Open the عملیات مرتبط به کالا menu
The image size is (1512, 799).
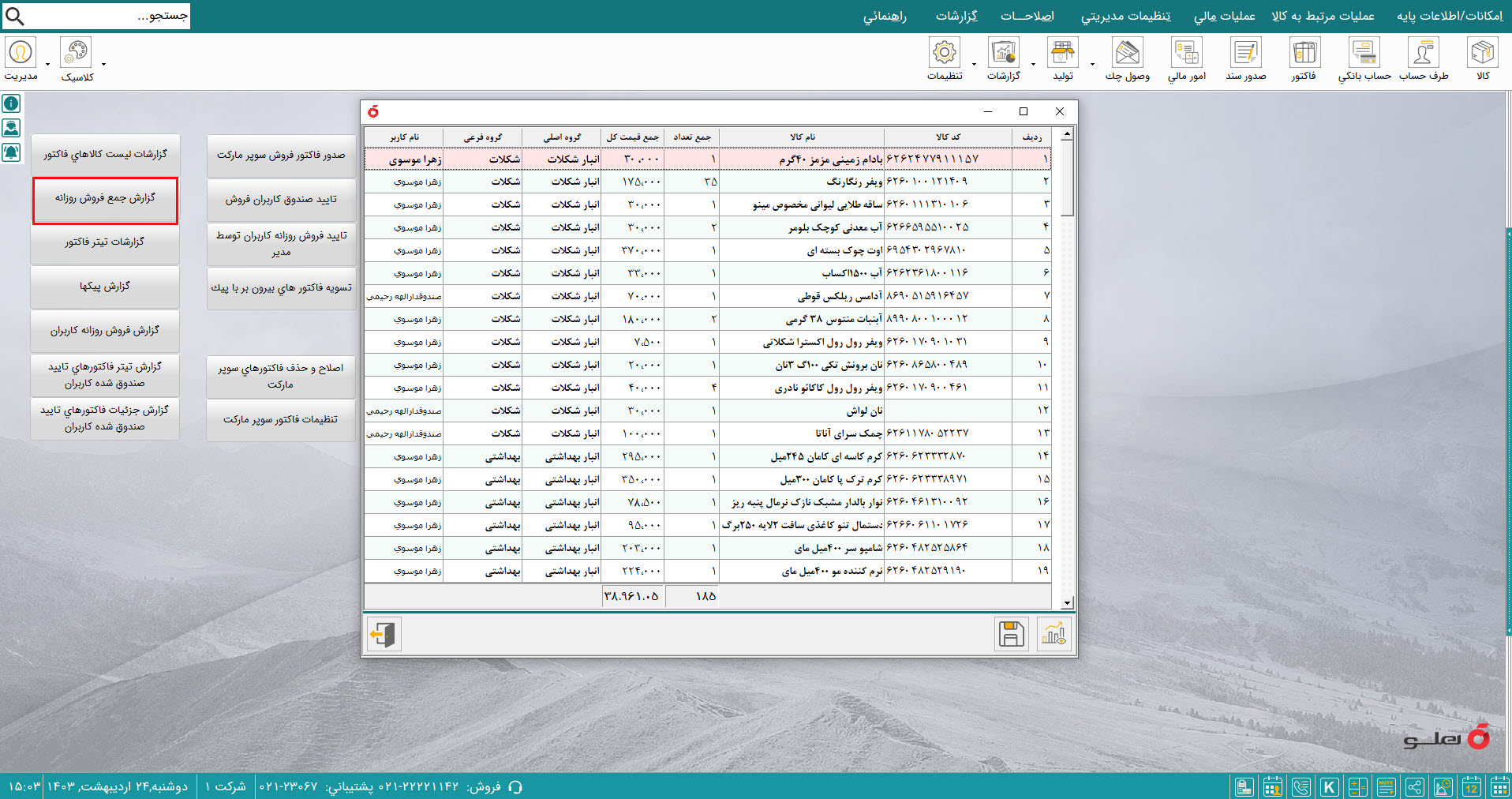pos(1323,16)
